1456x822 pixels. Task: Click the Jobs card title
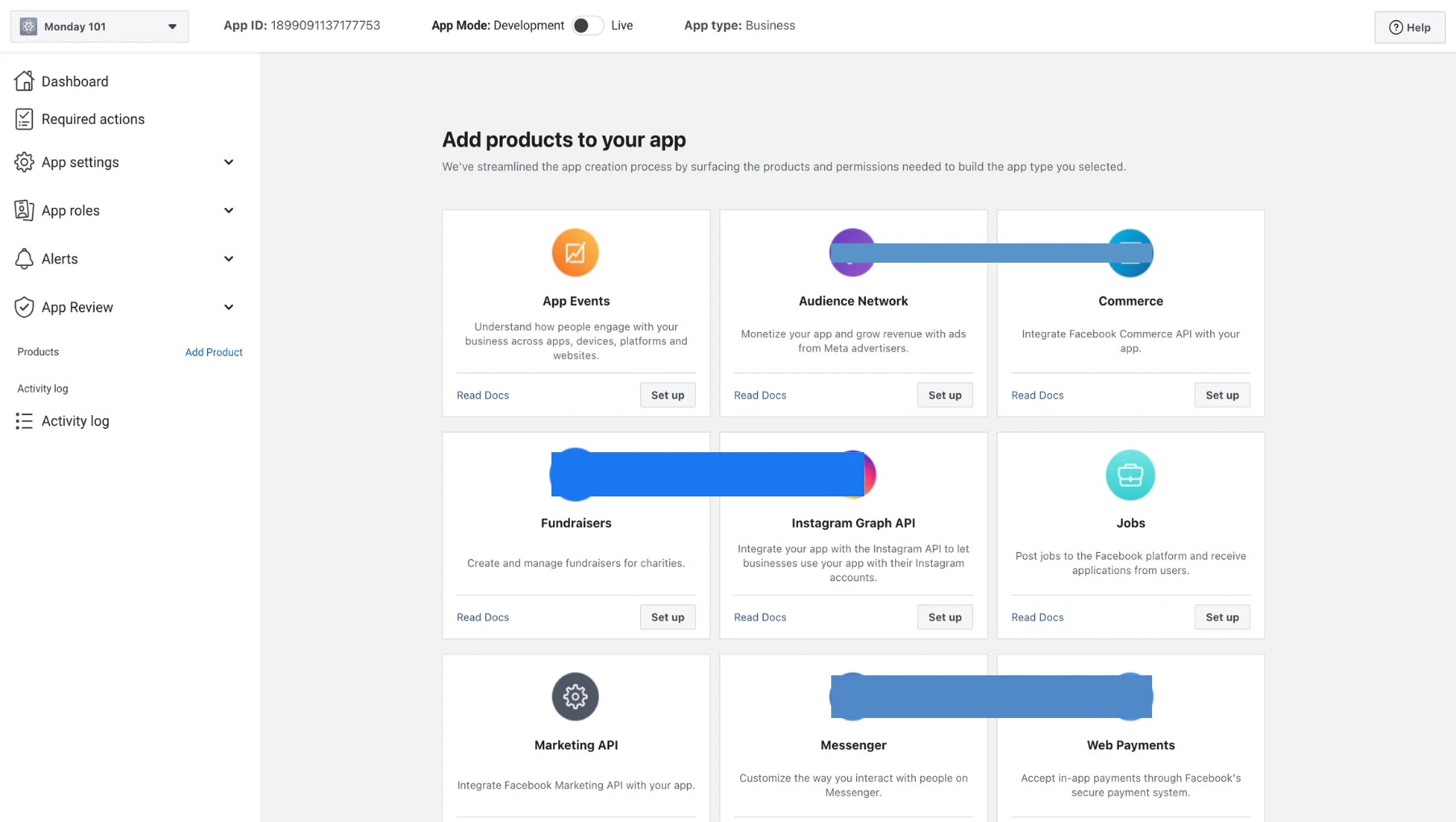(1130, 523)
